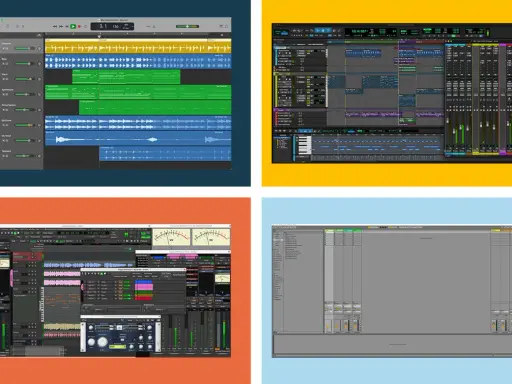This screenshot has height=384, width=512.
Task: Click the purple folder track header in yellow-panel DAW
Action: coord(300,110)
